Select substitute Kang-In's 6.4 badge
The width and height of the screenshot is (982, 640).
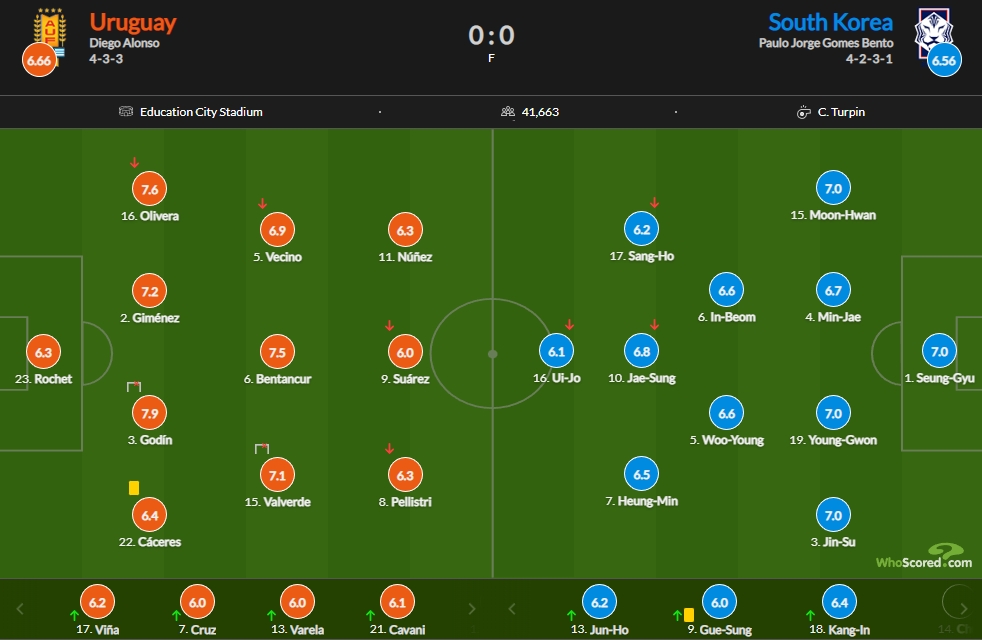839,602
